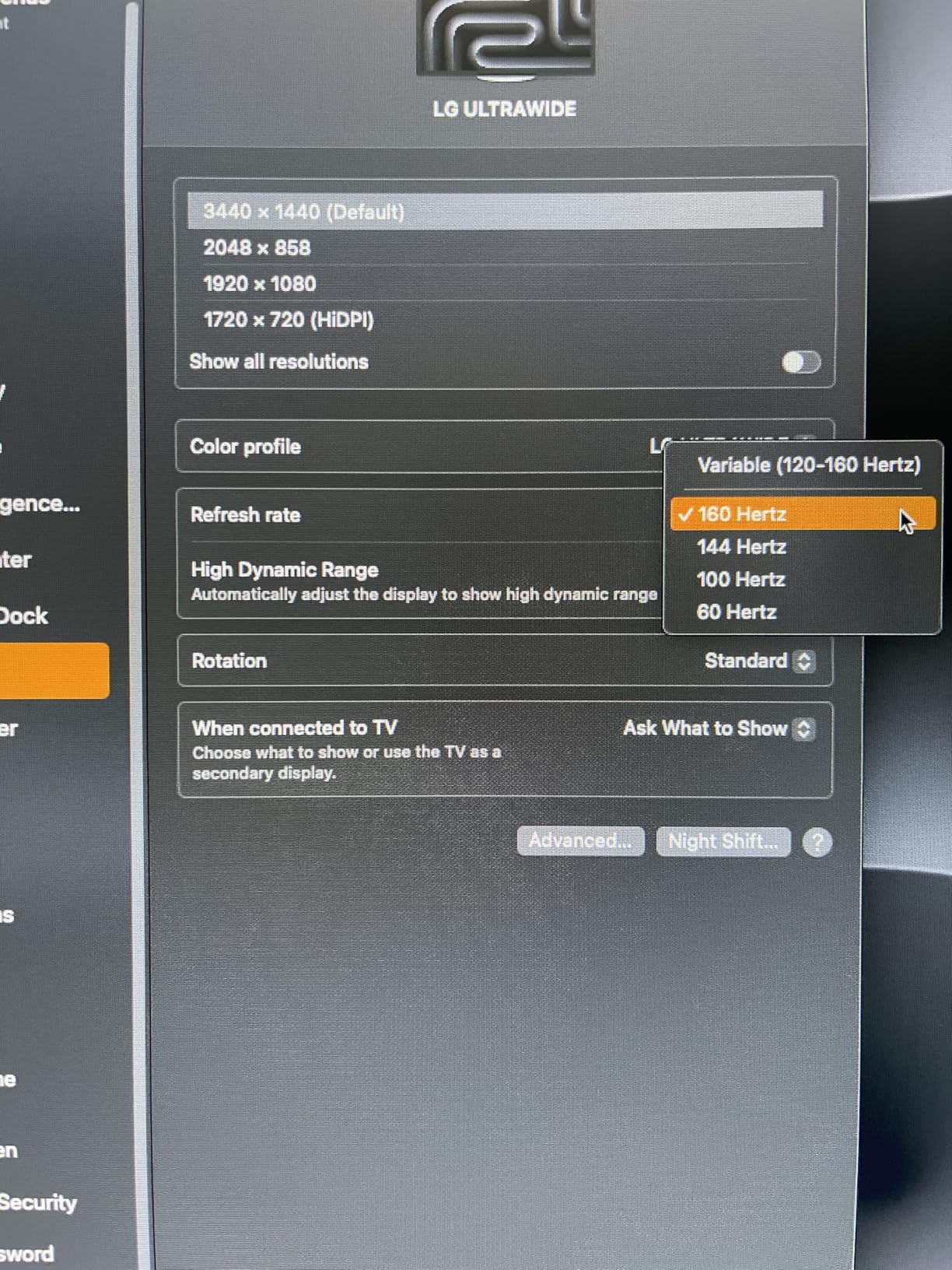
Task: Select 3440 × 1440 (Default) resolution
Action: click(x=505, y=211)
